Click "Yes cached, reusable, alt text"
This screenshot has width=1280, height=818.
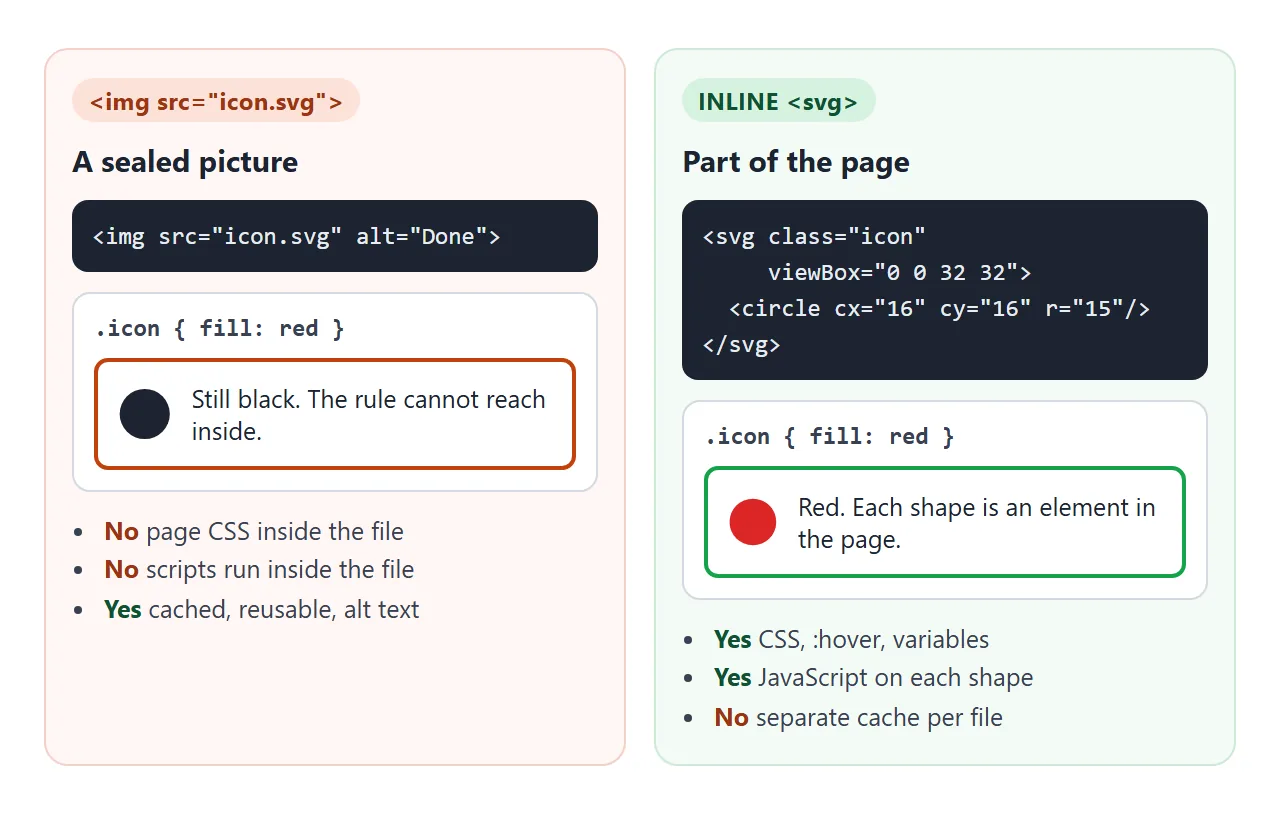point(262,610)
